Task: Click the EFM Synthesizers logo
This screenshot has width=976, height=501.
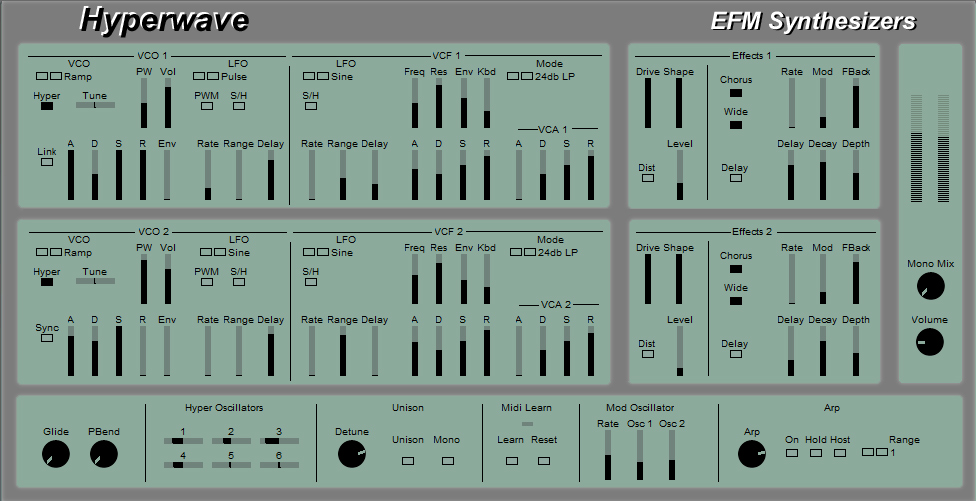Action: coord(814,21)
